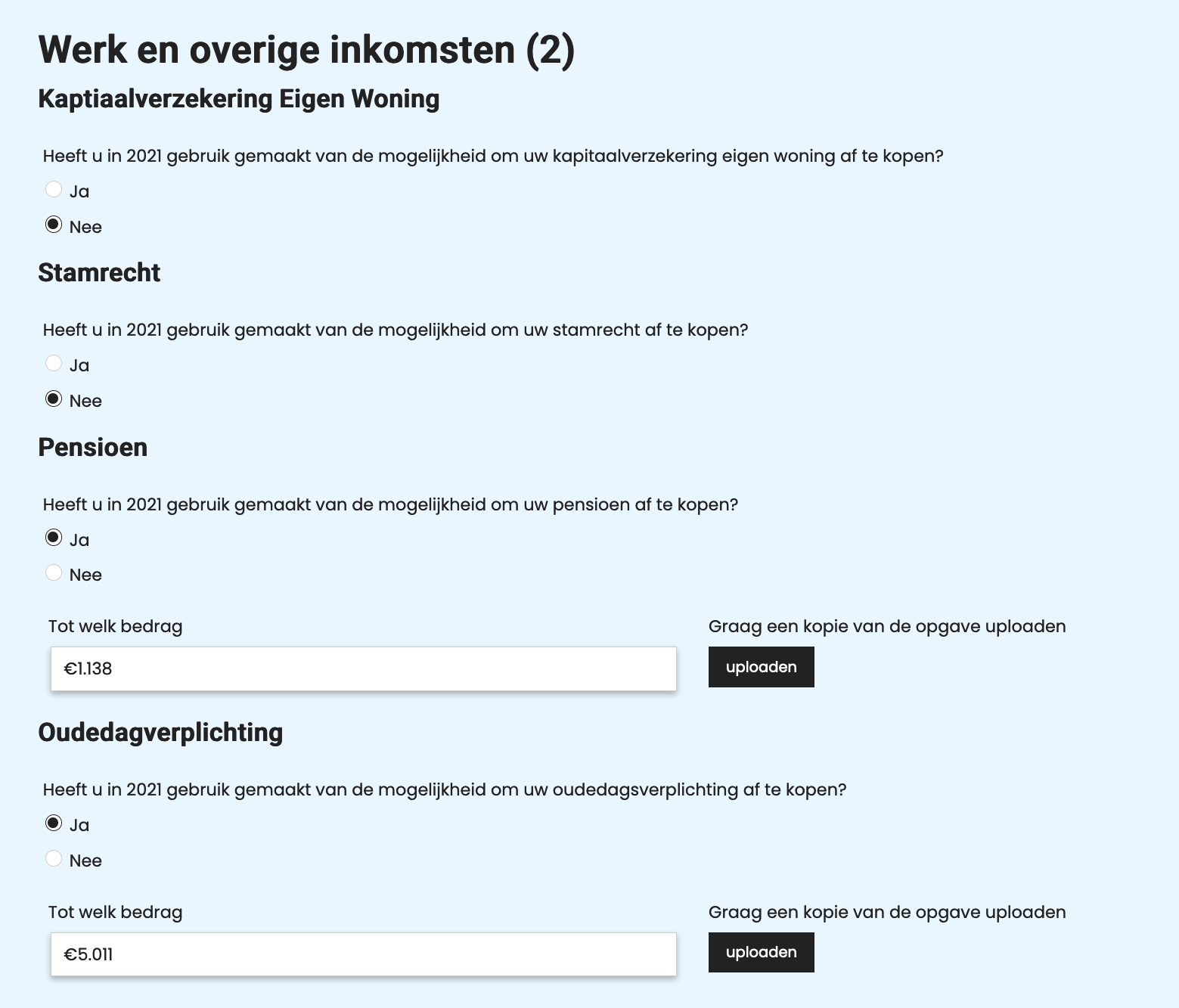Select "Ja" for kapitaalverzekering eigen woning afkopen
1179x1008 pixels.
pos(54,189)
